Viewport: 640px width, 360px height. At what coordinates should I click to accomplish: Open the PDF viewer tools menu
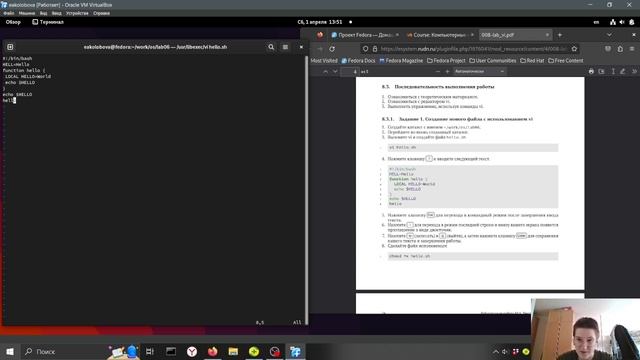(x=634, y=71)
